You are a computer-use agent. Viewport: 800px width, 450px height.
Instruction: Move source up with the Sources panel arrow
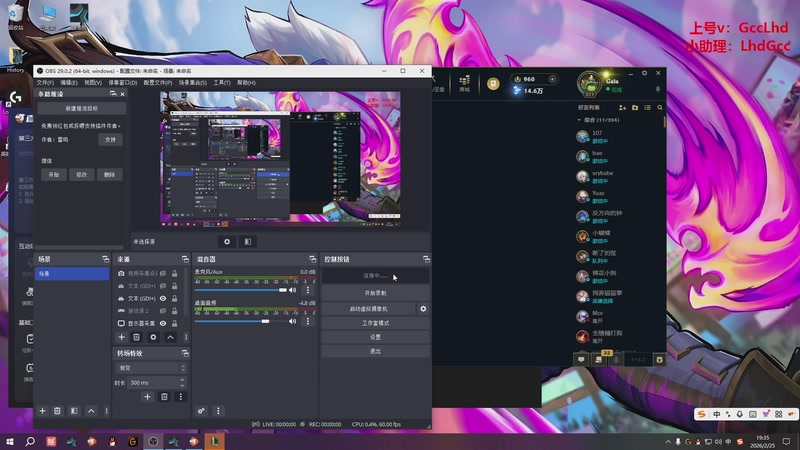coord(170,337)
